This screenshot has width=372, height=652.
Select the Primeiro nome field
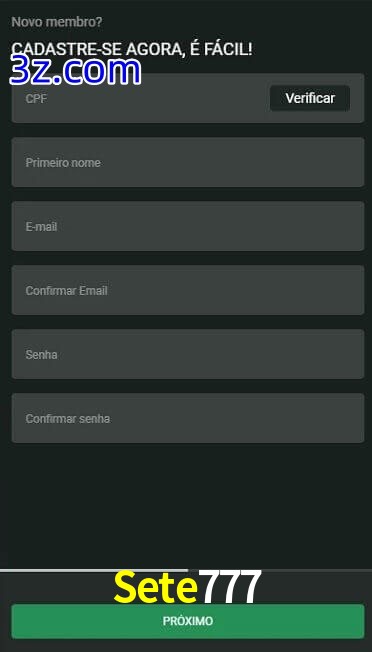[188, 162]
